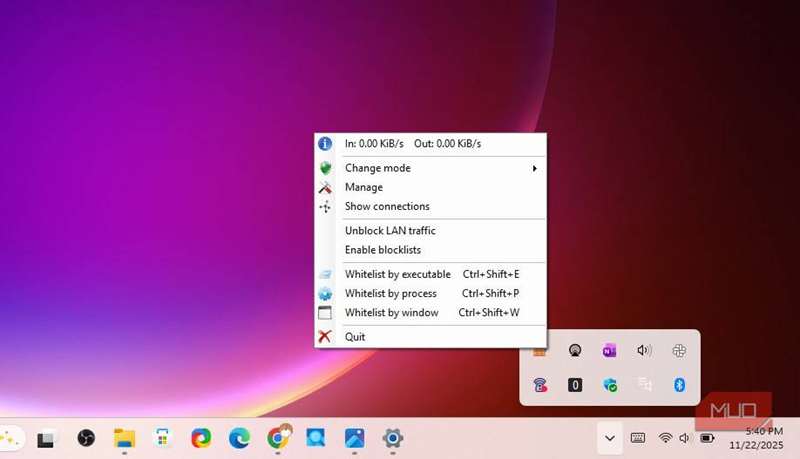
Task: Collapse the hidden icons tray chevron
Action: coord(608,438)
